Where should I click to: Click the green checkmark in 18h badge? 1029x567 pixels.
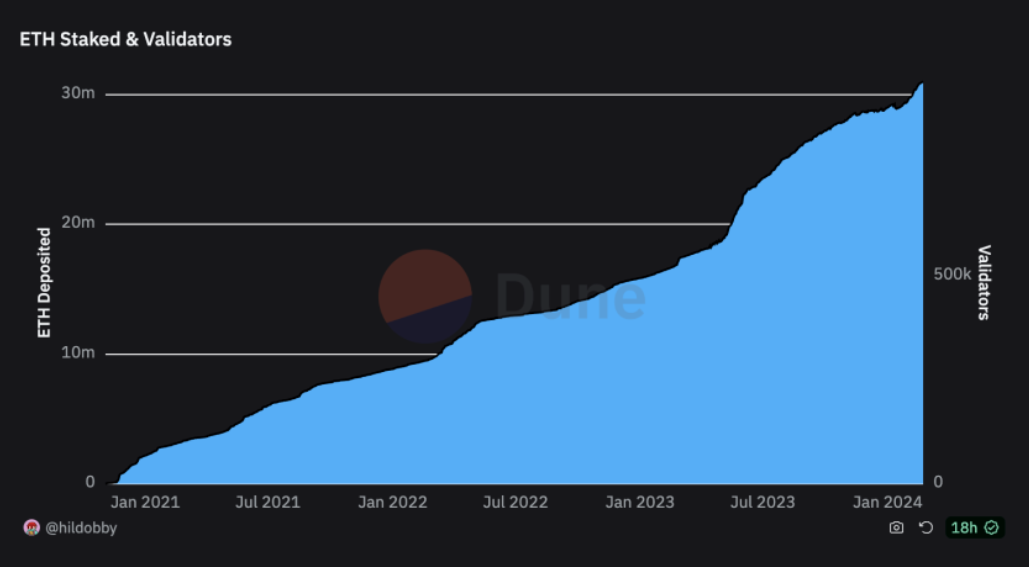pos(991,528)
